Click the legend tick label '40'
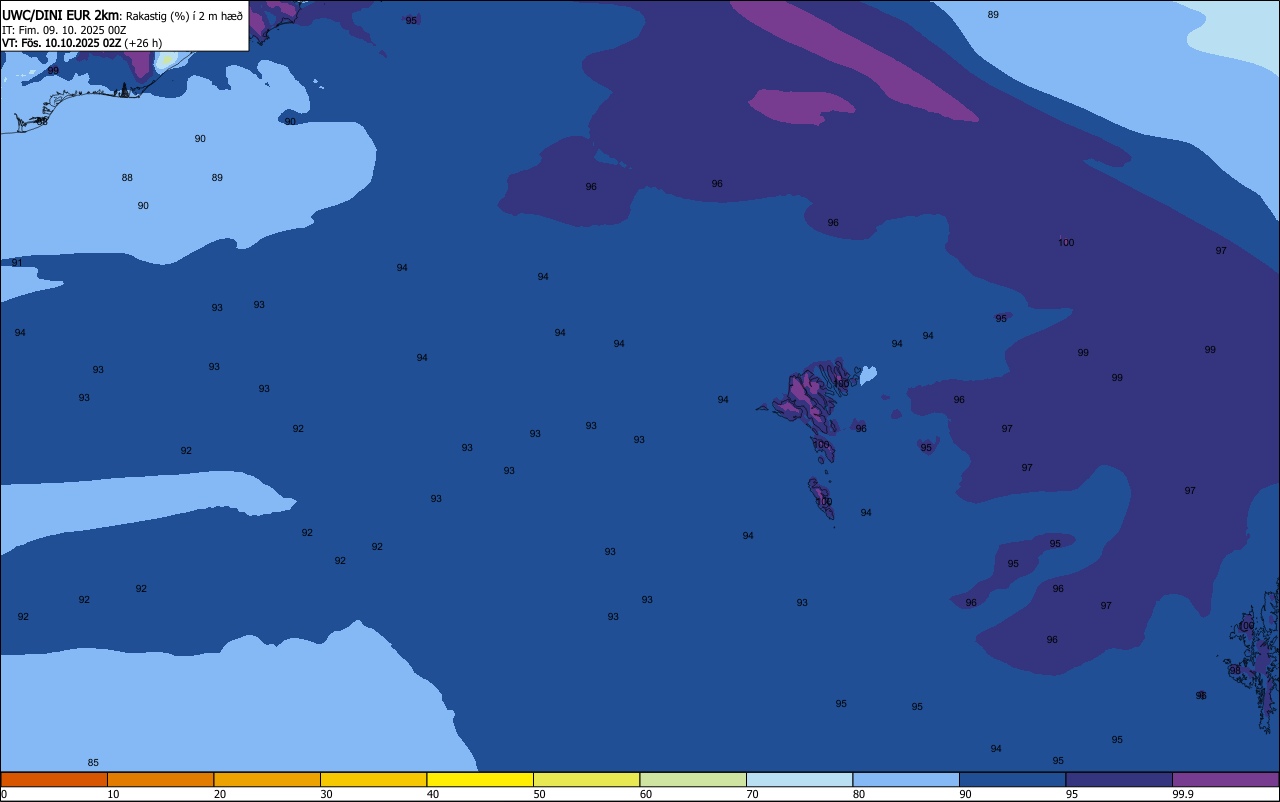This screenshot has height=802, width=1280. coord(433,794)
